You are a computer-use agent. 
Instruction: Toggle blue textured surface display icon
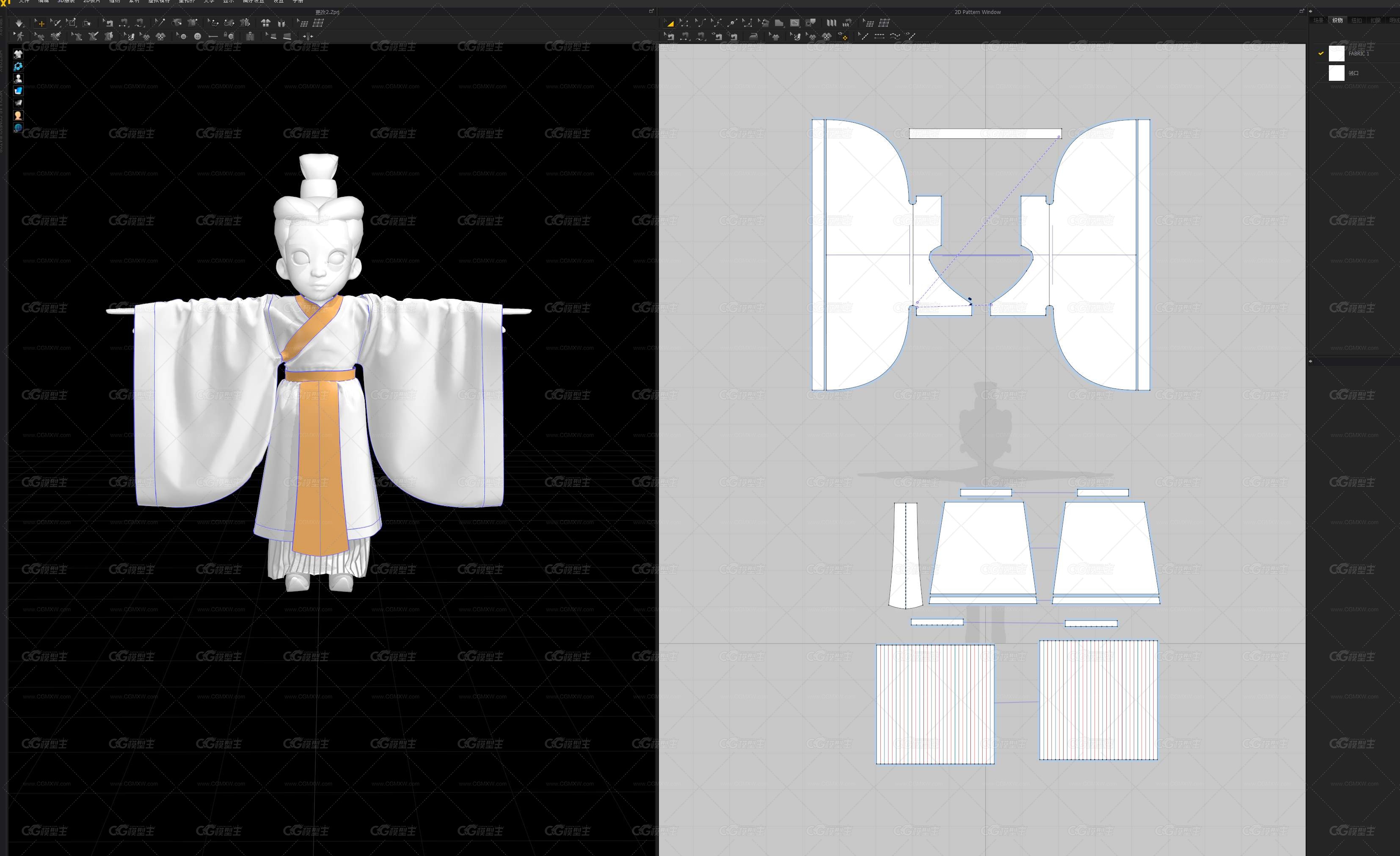coord(18,91)
